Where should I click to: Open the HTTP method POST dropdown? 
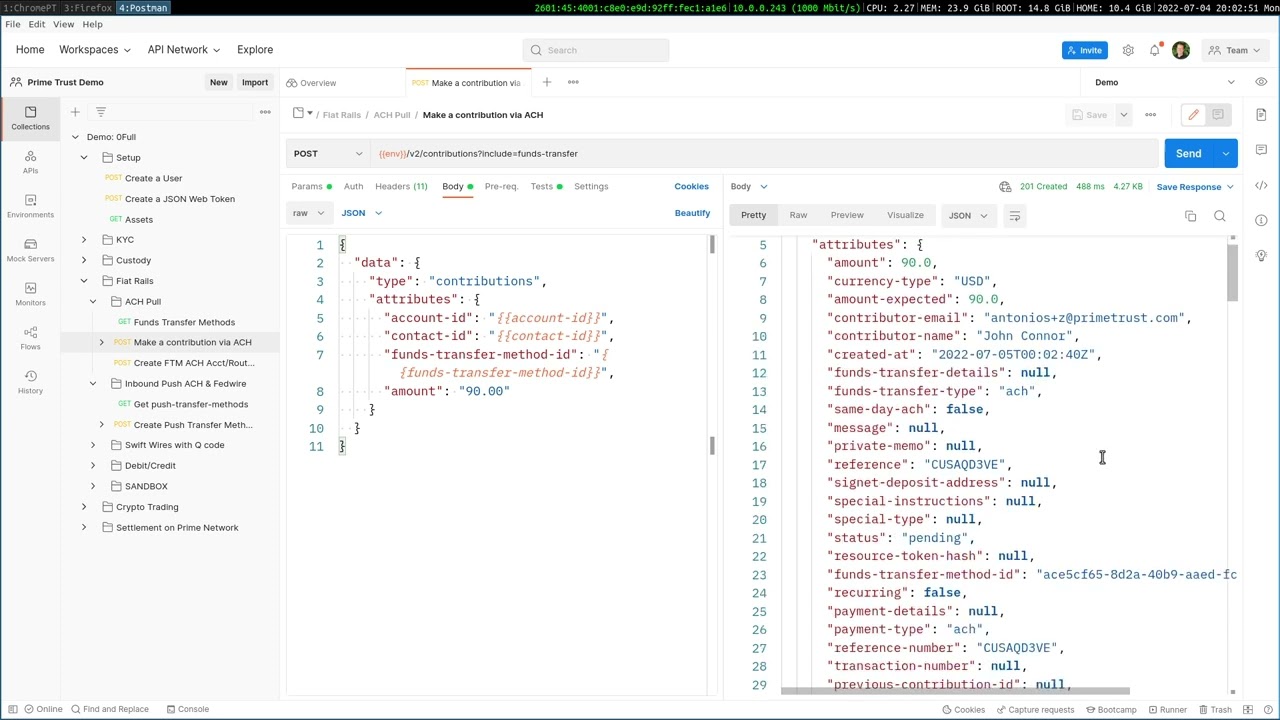coord(328,154)
